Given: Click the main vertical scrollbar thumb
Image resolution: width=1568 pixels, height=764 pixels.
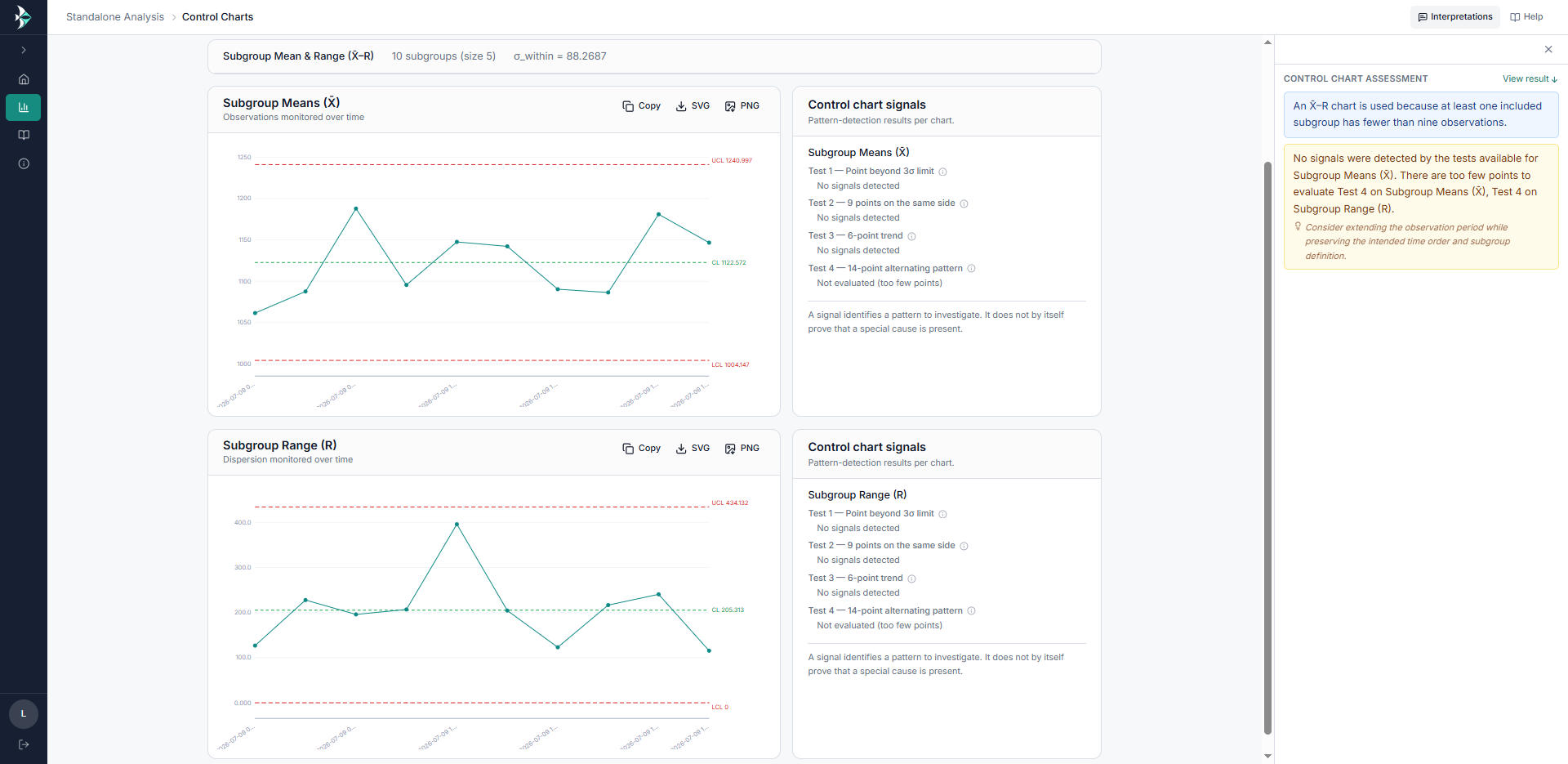Looking at the screenshot, I should click(1267, 448).
